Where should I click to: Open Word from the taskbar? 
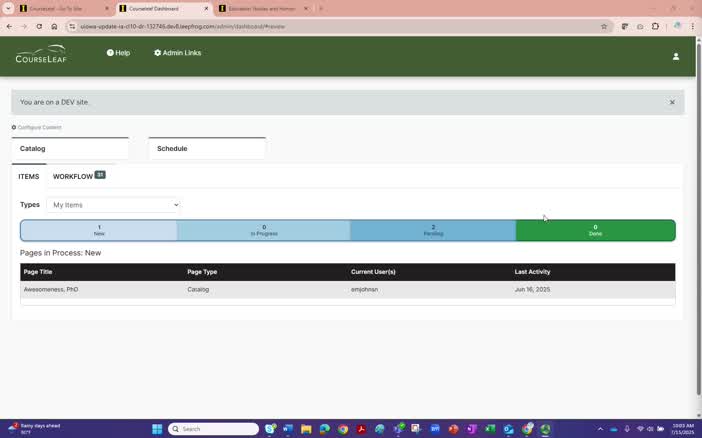tap(288, 429)
